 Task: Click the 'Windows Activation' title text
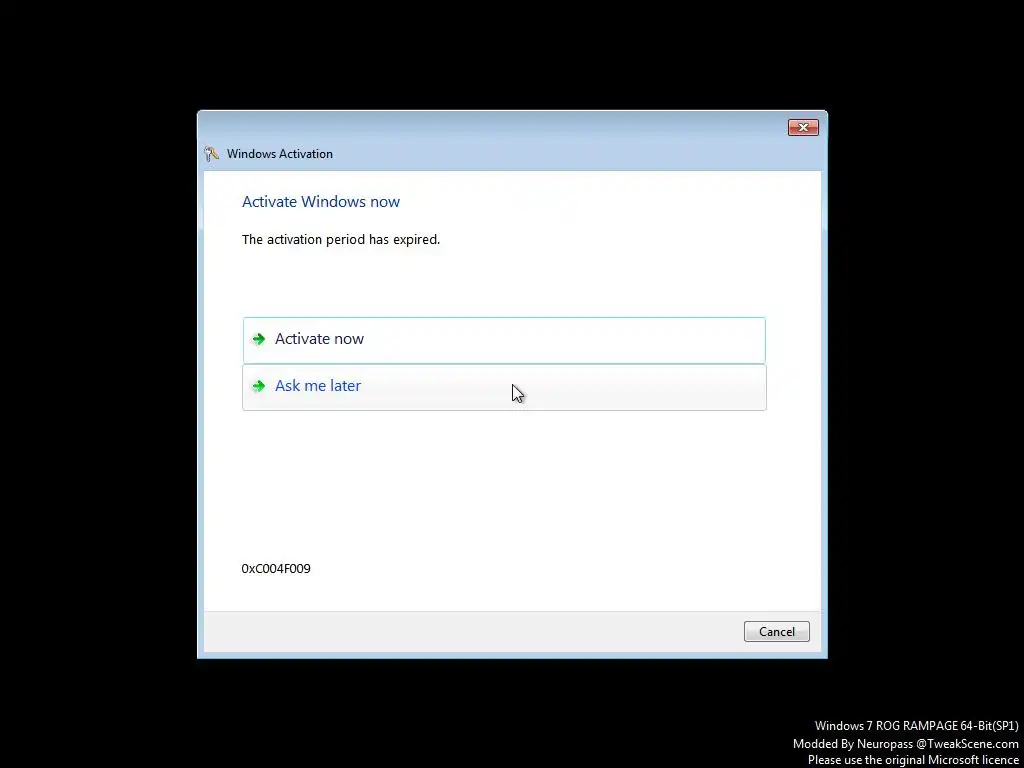coord(280,154)
